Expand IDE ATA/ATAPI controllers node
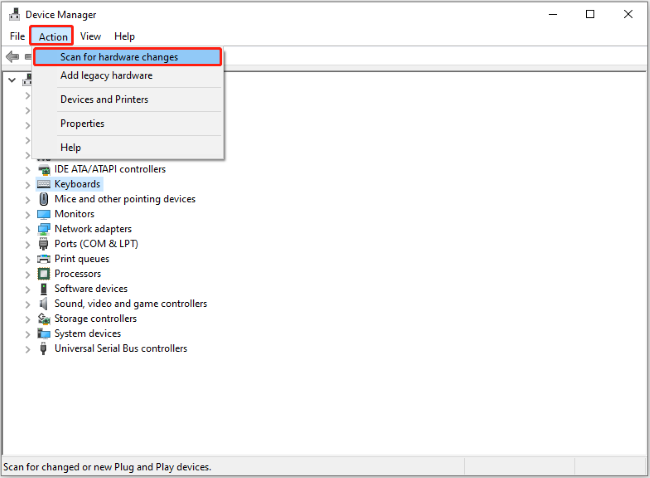 coord(28,170)
